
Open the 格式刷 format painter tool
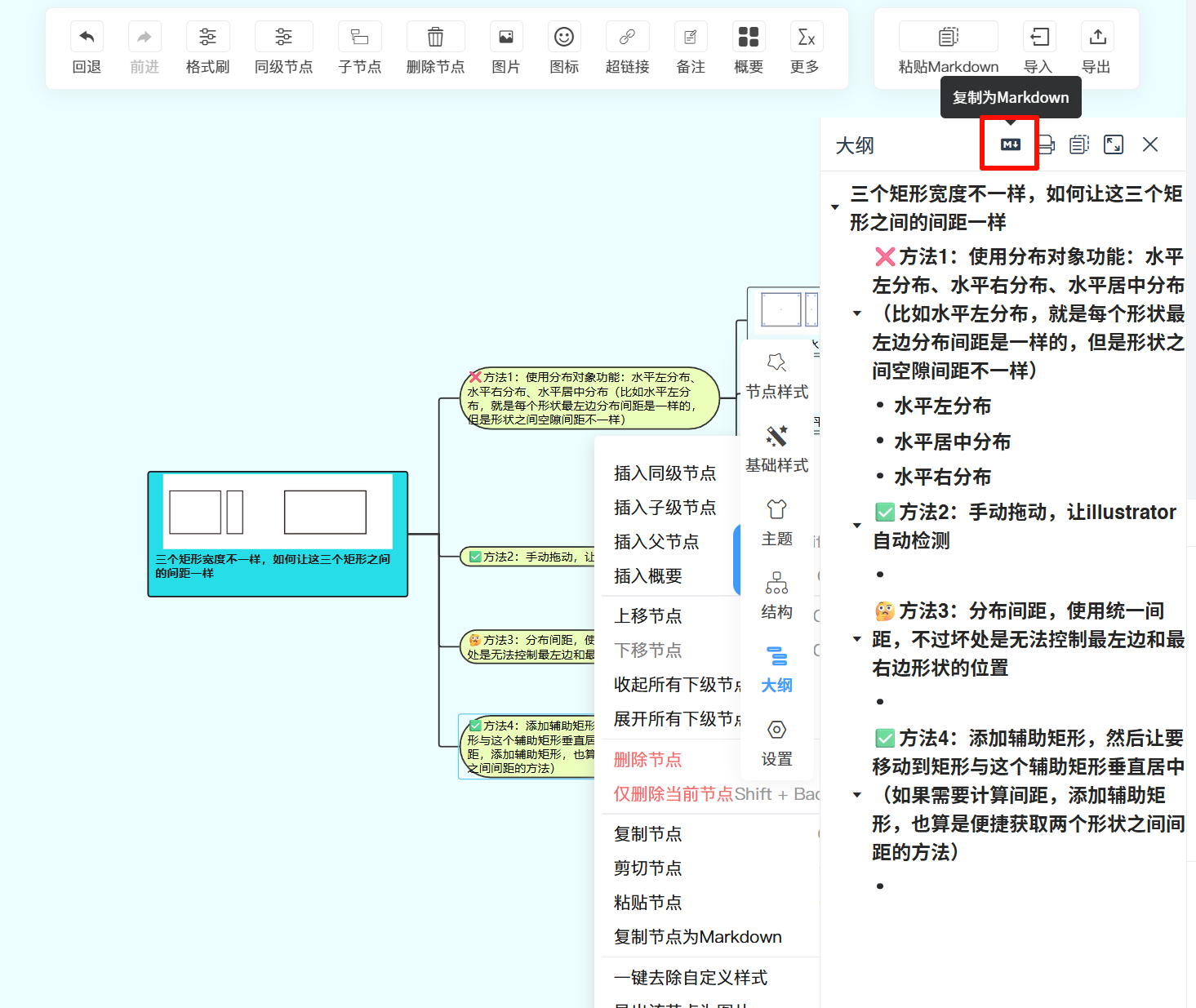coord(207,38)
